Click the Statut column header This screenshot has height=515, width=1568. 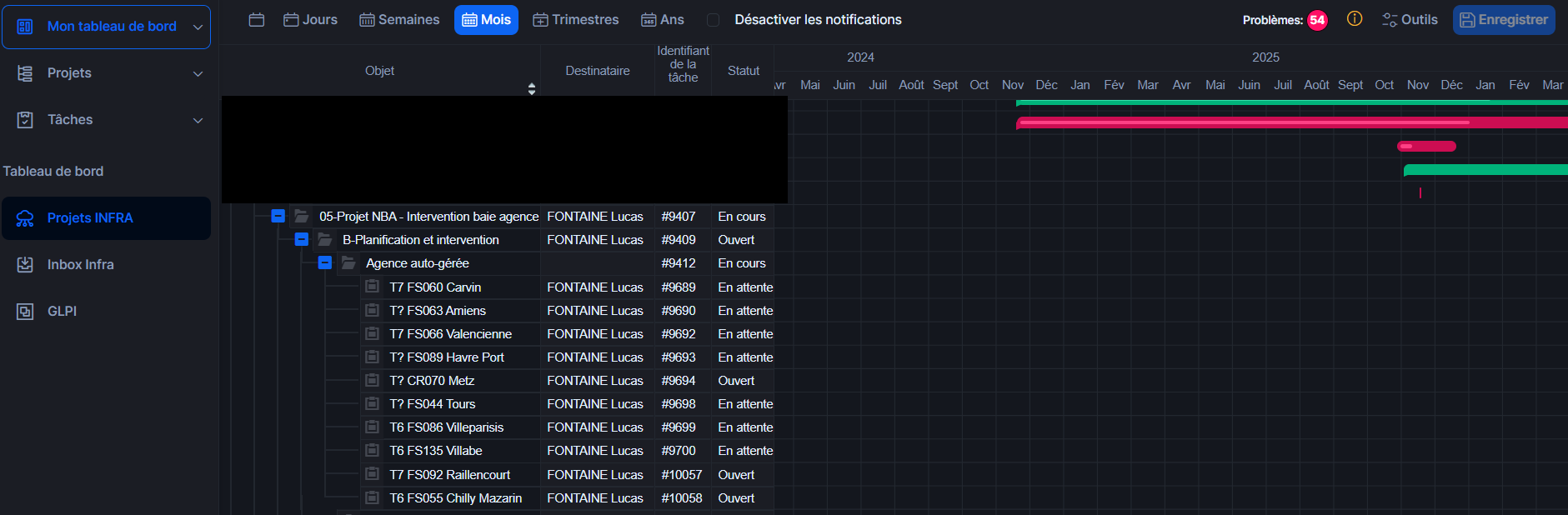click(x=744, y=71)
